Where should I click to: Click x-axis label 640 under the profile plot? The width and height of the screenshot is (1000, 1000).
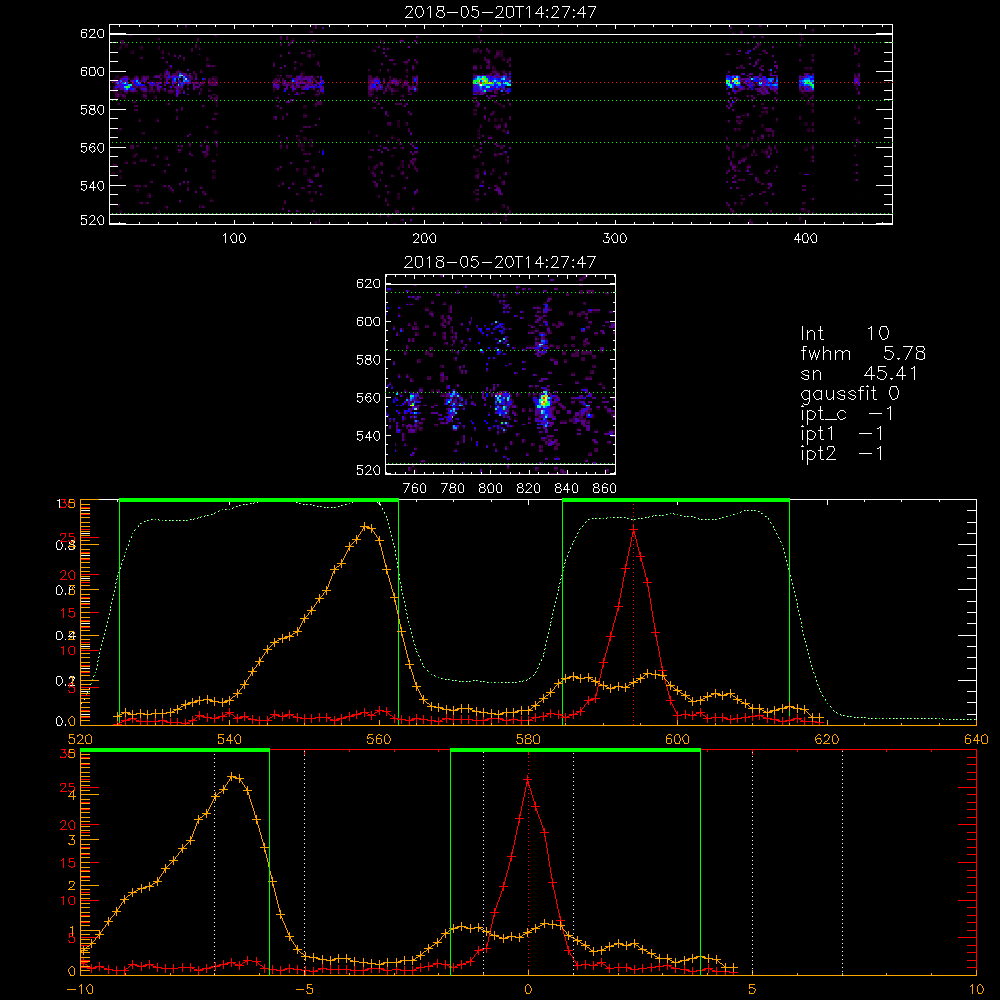click(x=976, y=739)
